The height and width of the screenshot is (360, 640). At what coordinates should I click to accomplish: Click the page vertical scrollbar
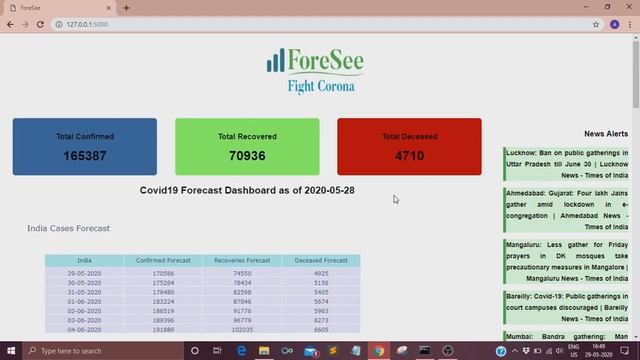tap(636, 74)
